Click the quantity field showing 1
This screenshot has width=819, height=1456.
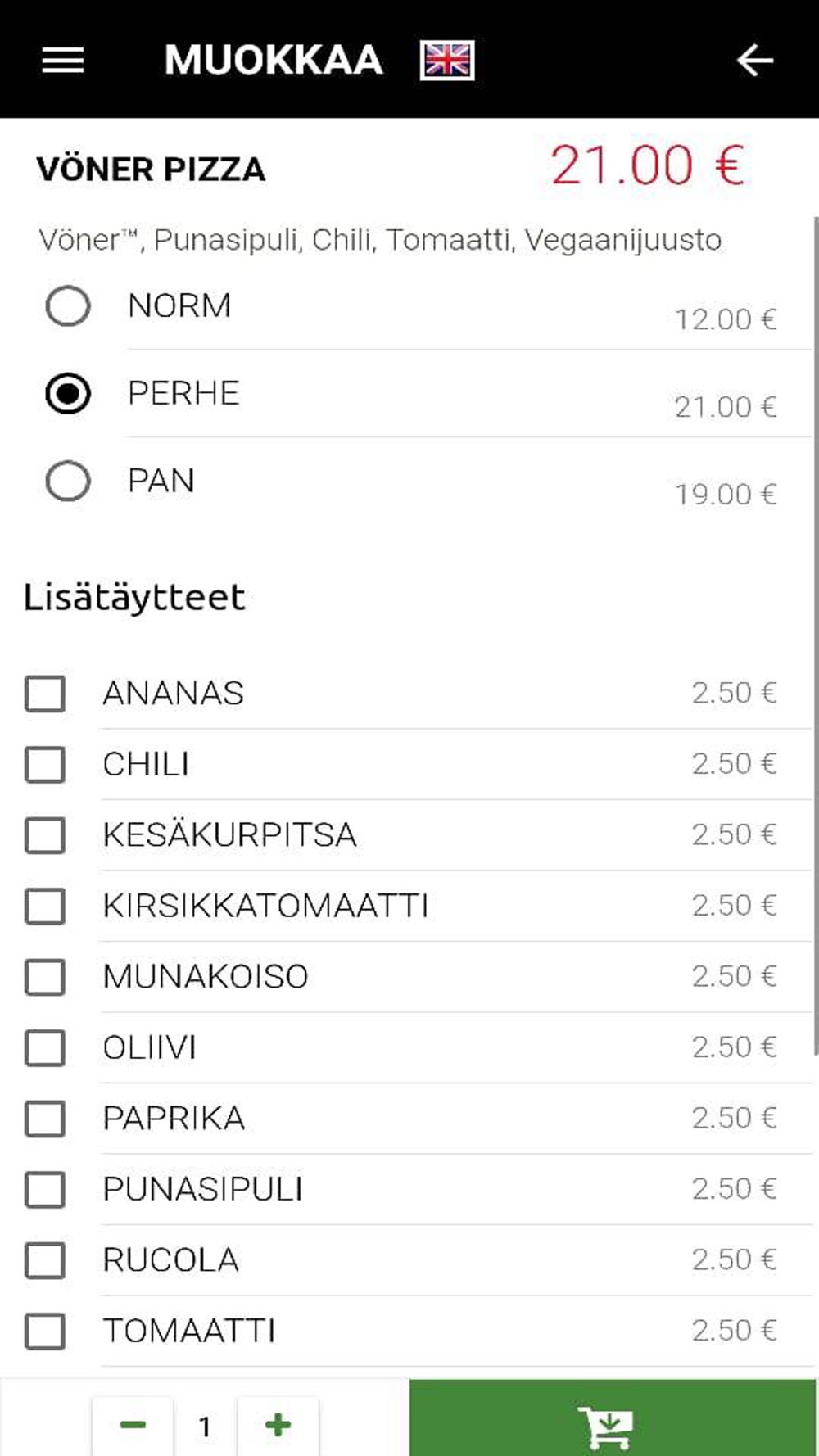click(x=205, y=1427)
